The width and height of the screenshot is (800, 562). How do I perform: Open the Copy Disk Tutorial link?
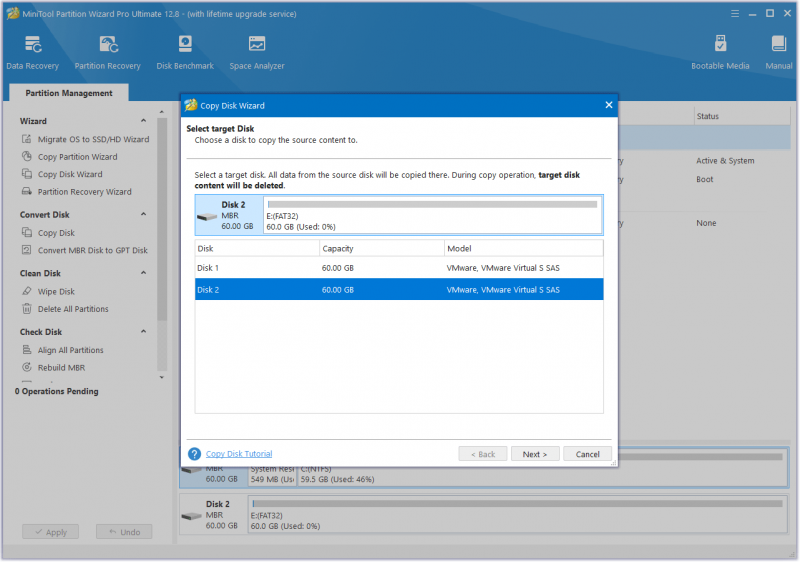pos(239,454)
